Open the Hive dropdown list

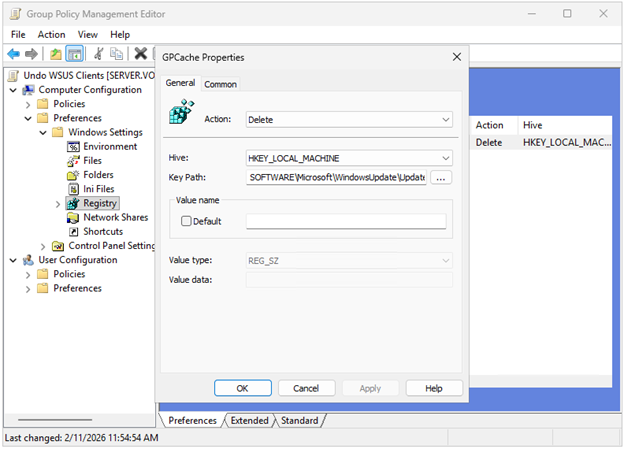pyautogui.click(x=349, y=158)
